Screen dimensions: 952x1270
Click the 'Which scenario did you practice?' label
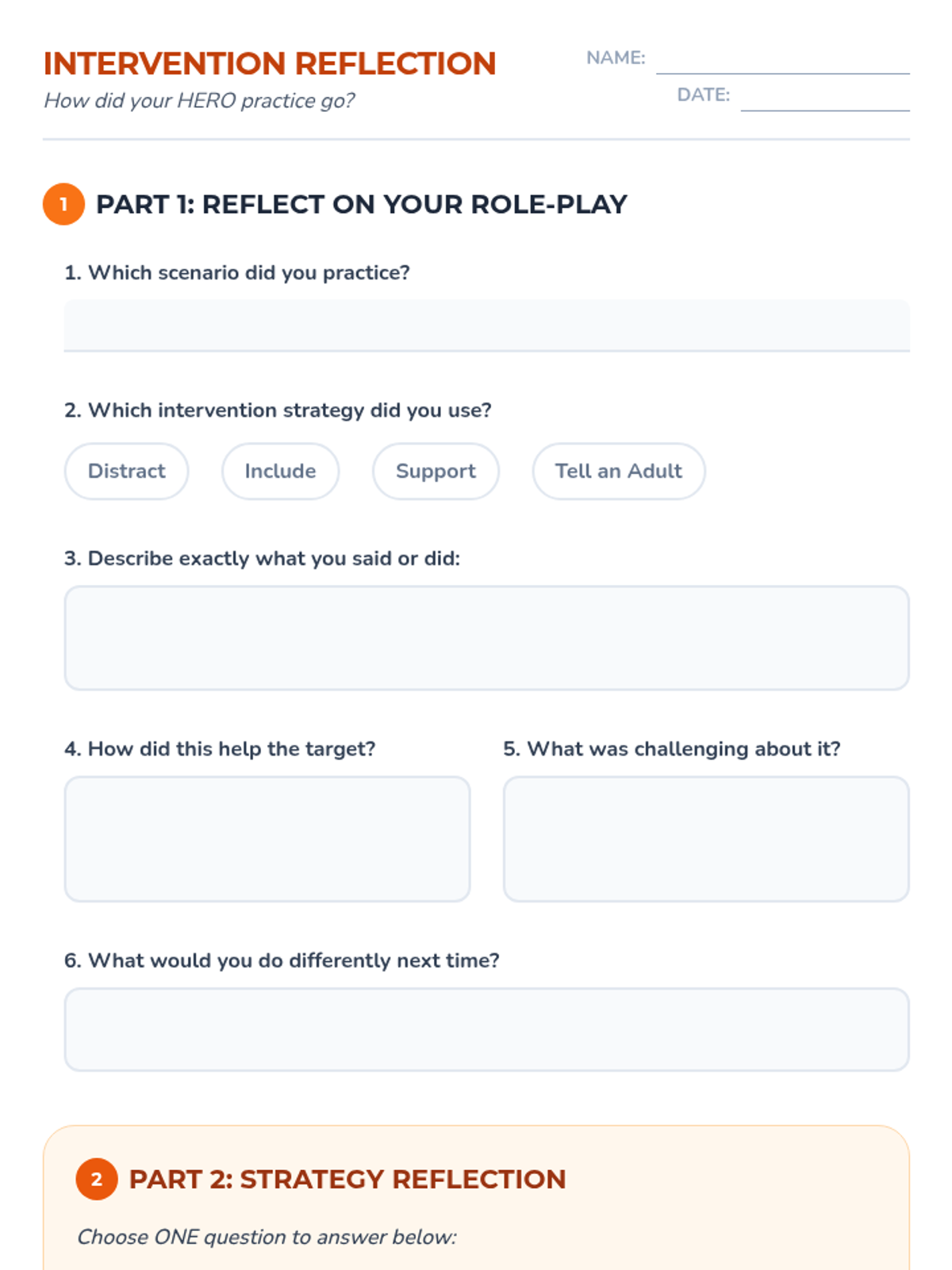click(x=236, y=272)
